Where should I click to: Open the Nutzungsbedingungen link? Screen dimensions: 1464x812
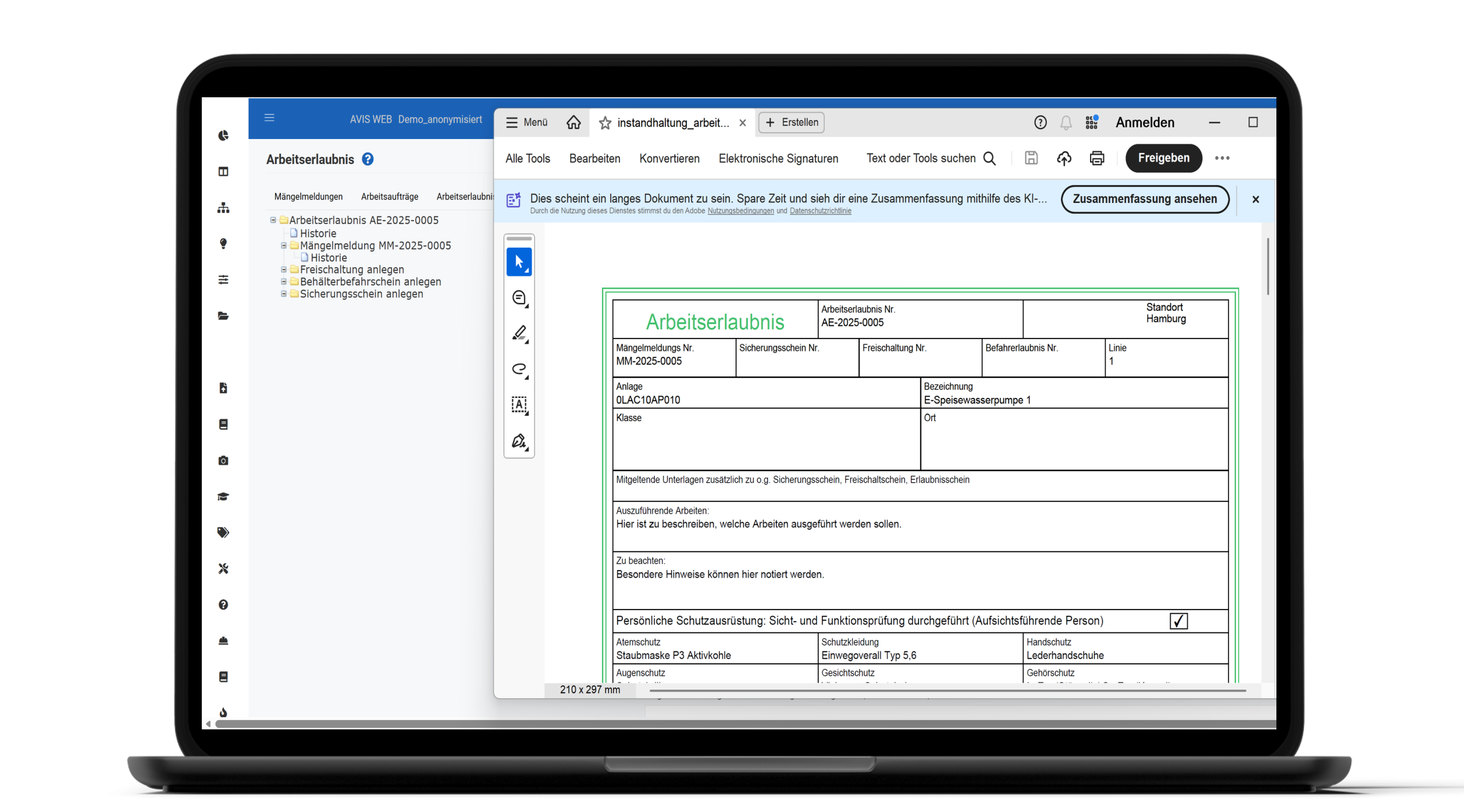pos(741,211)
